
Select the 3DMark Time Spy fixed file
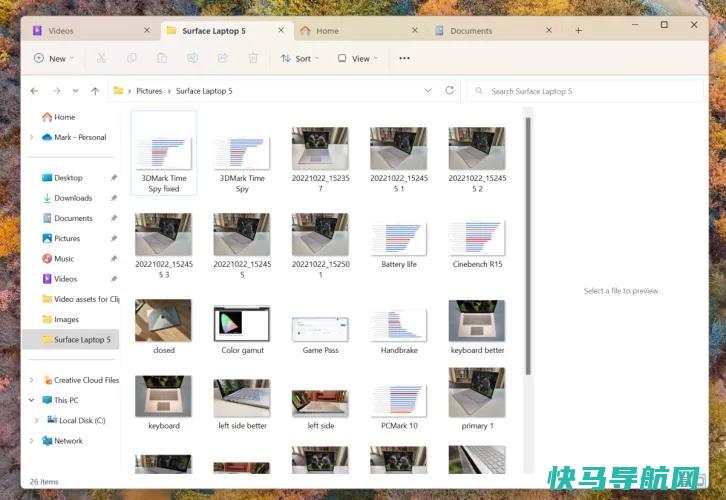(x=164, y=153)
